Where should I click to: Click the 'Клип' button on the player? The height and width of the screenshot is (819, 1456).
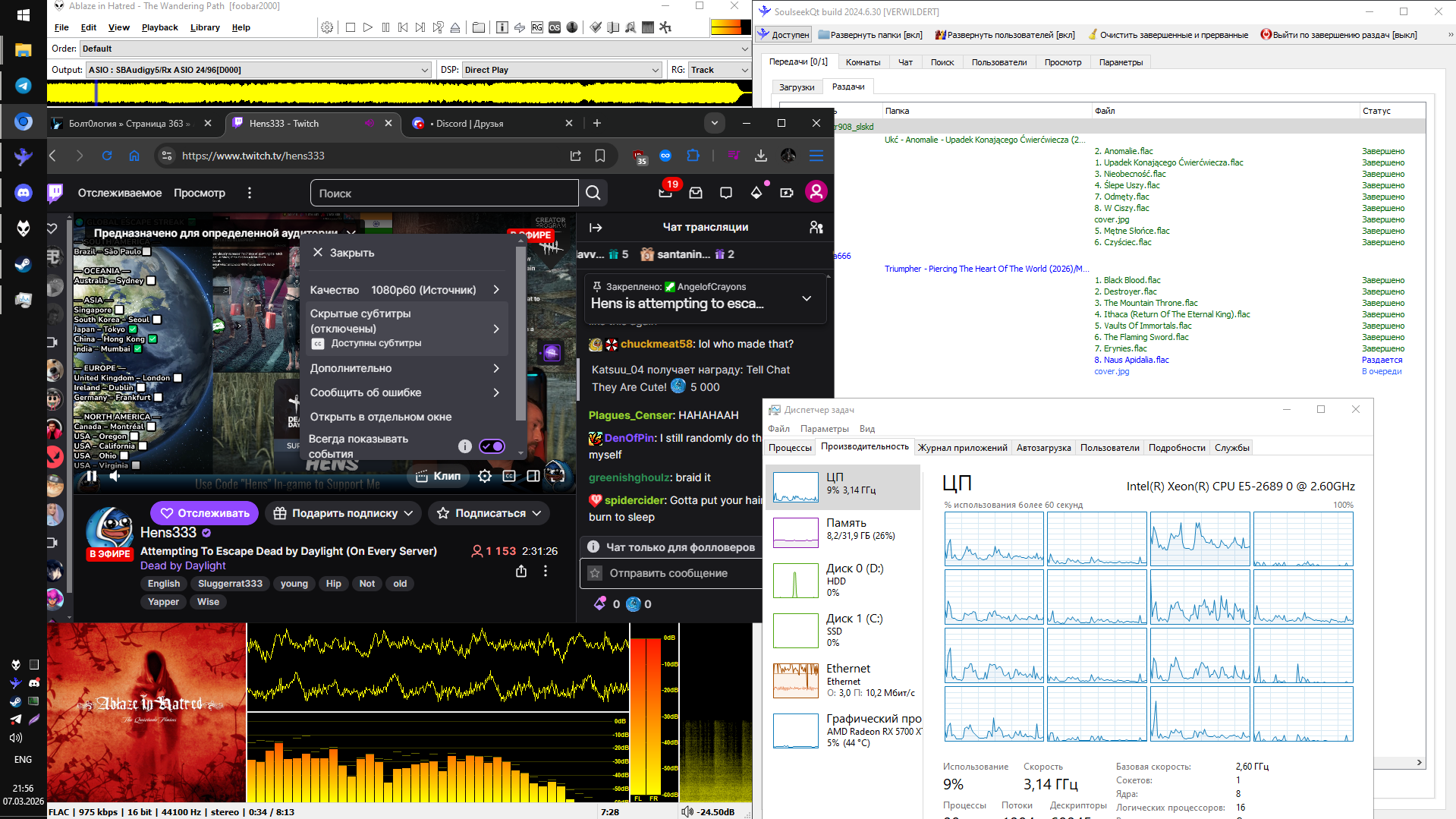(438, 476)
